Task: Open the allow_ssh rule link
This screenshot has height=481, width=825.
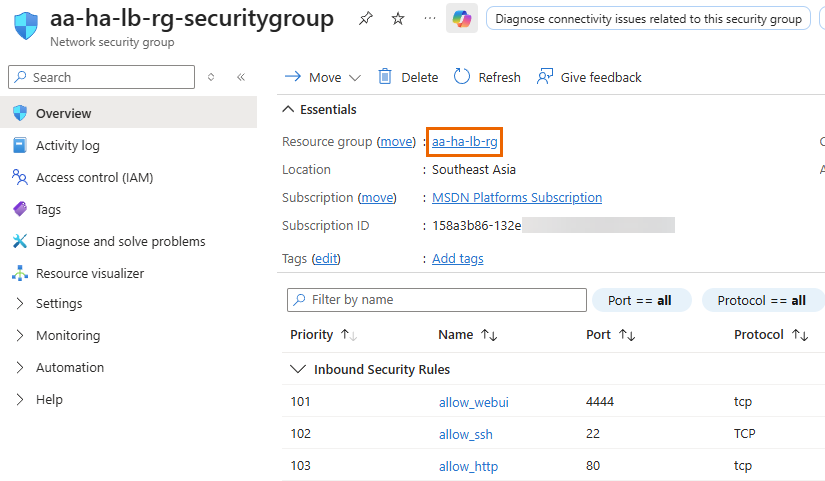Action: point(466,434)
